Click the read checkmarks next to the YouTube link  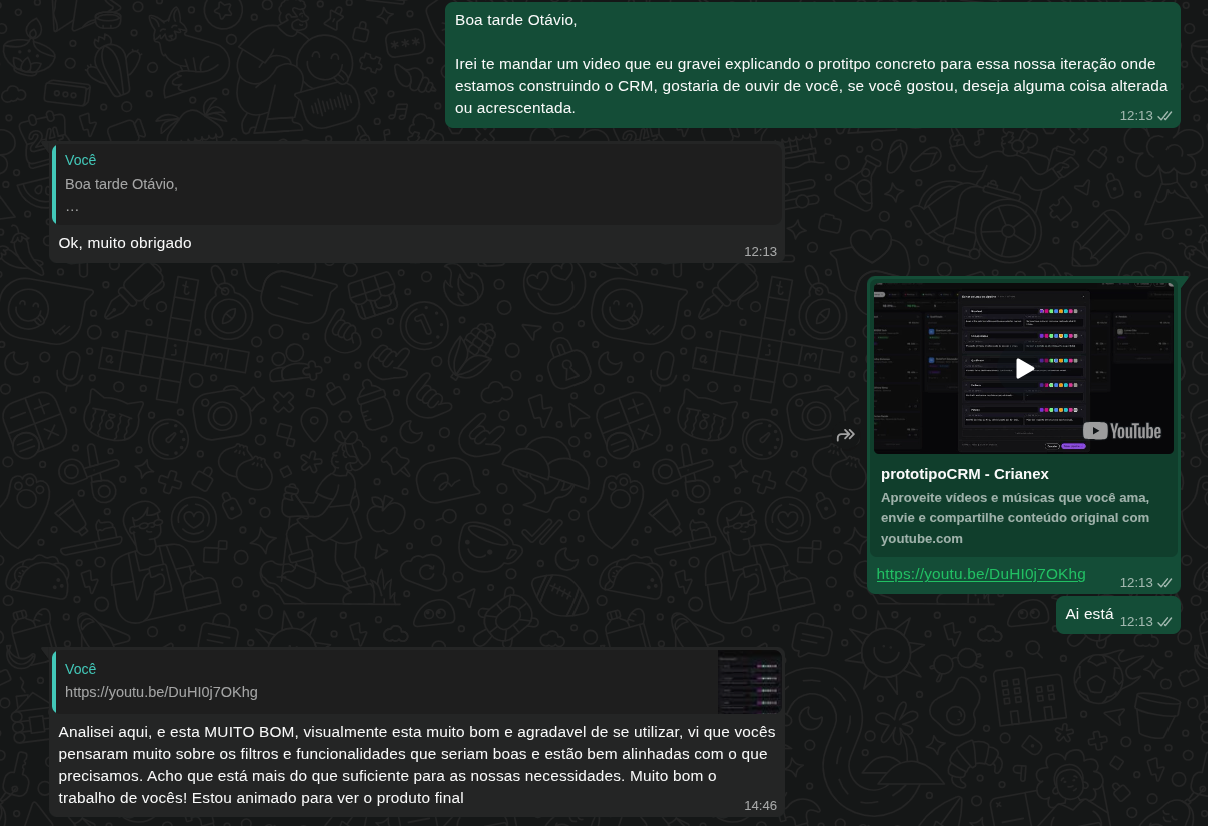click(x=1164, y=583)
